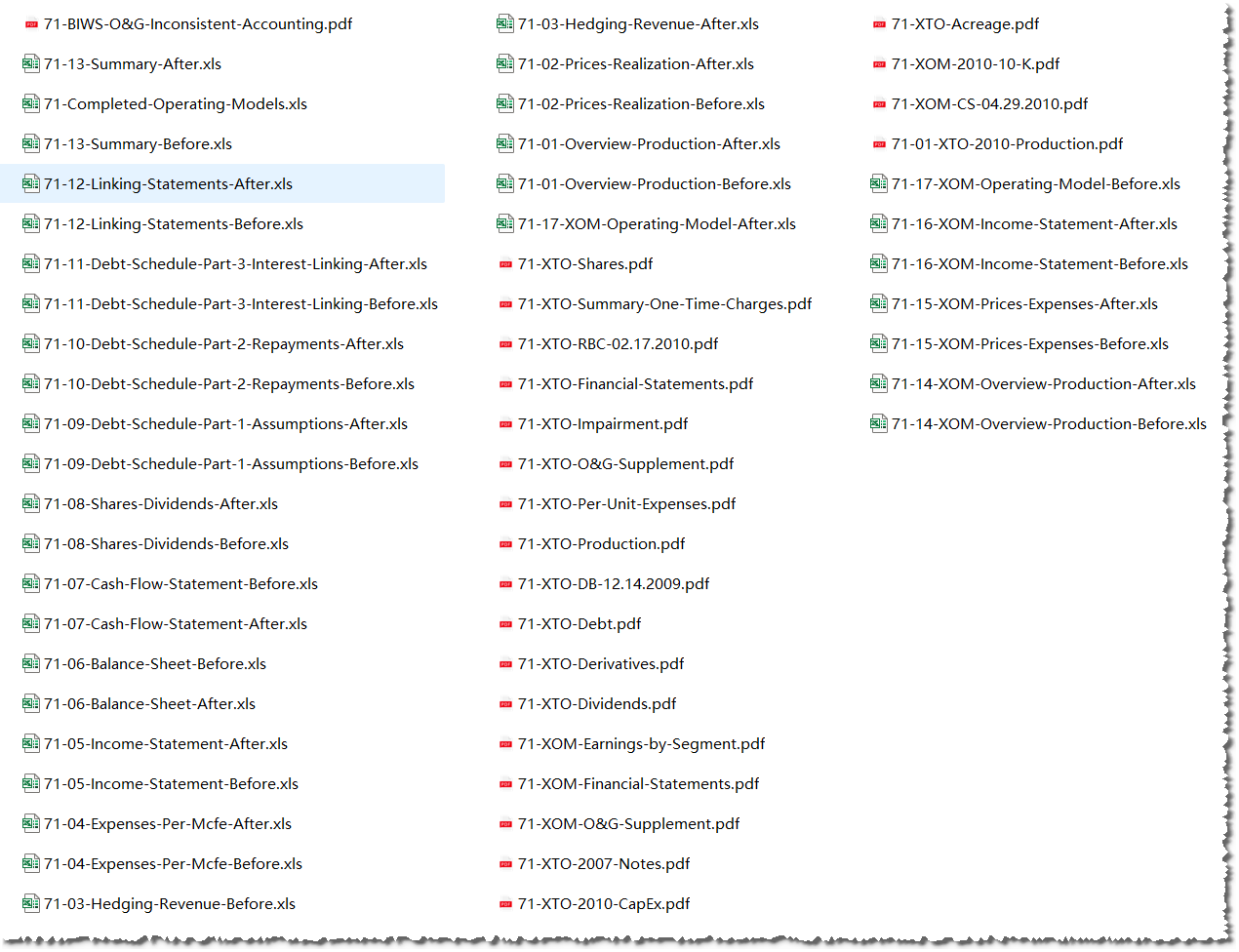Click the icon for 71-16-XOM-Income-Statement-After.xls
Image resolution: width=1239 pixels, height=952 pixels.
pos(879,224)
